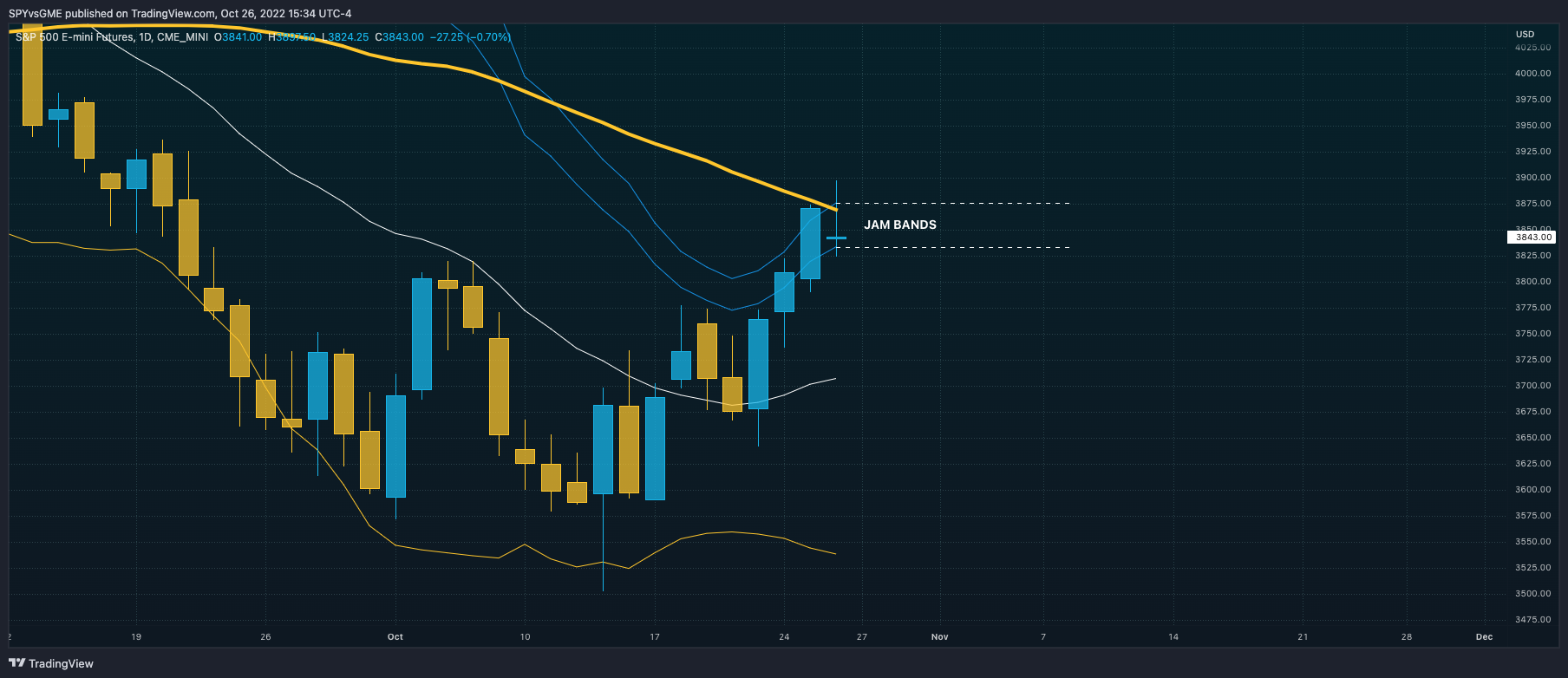Select the lower dashed line below JAM BANDS
This screenshot has height=678, width=1568.
click(x=954, y=248)
